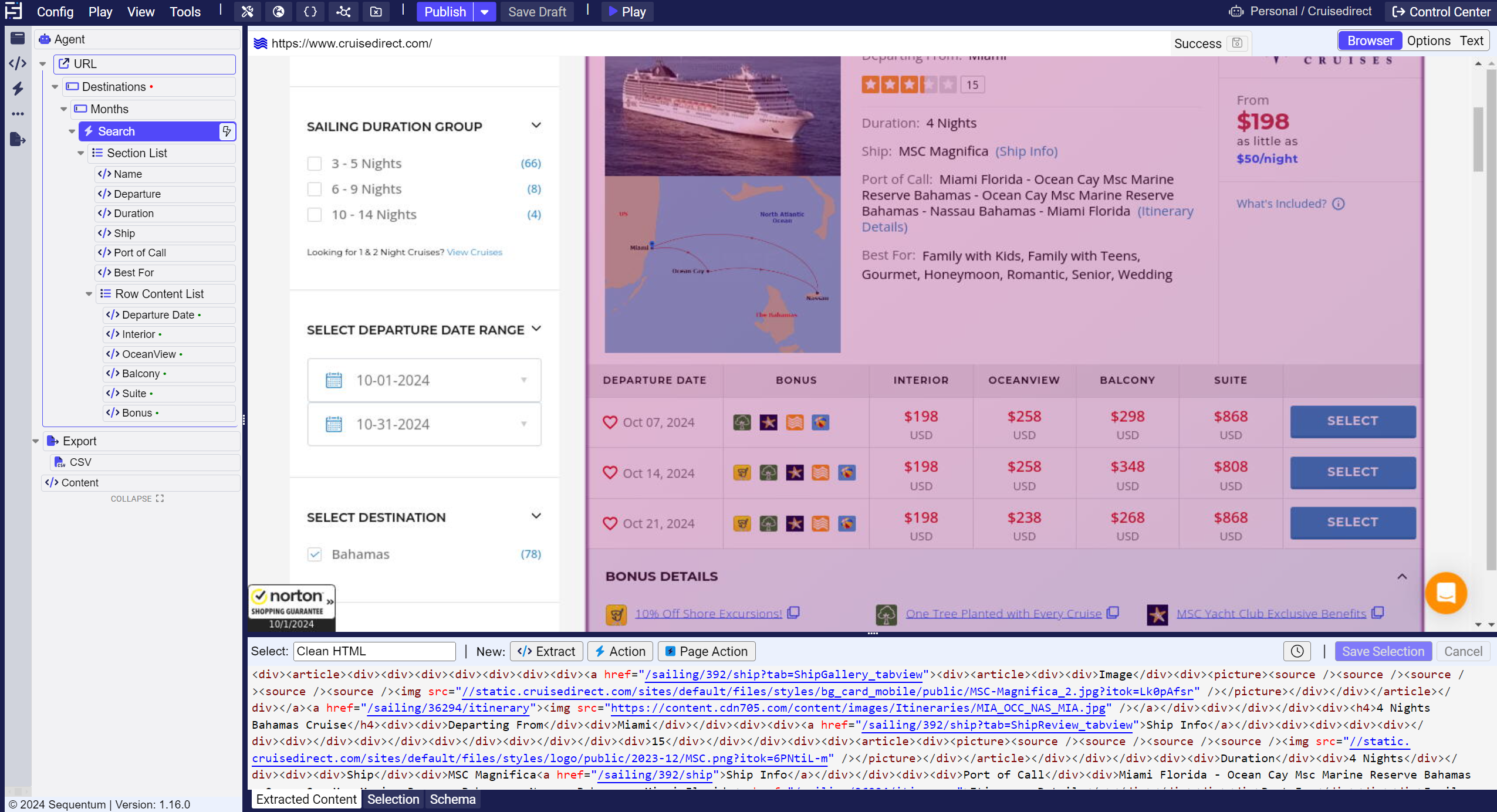
Task: Click the heart icon for Oct 14, 2024
Action: click(610, 473)
